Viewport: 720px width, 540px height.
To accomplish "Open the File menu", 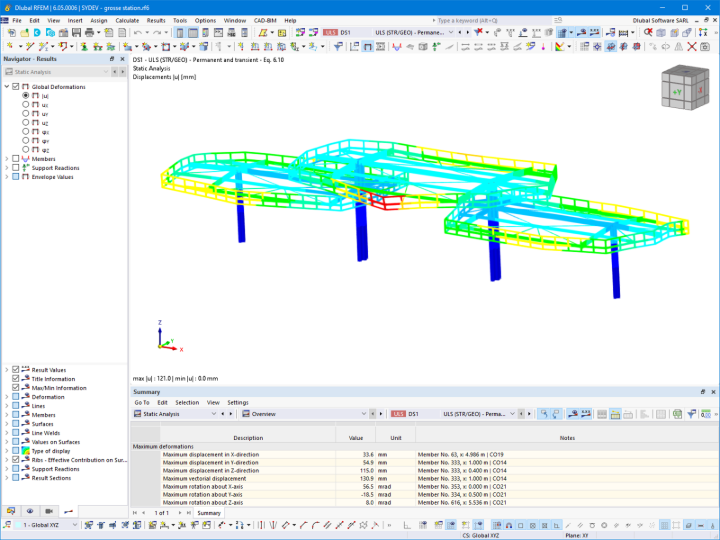I will (17, 21).
